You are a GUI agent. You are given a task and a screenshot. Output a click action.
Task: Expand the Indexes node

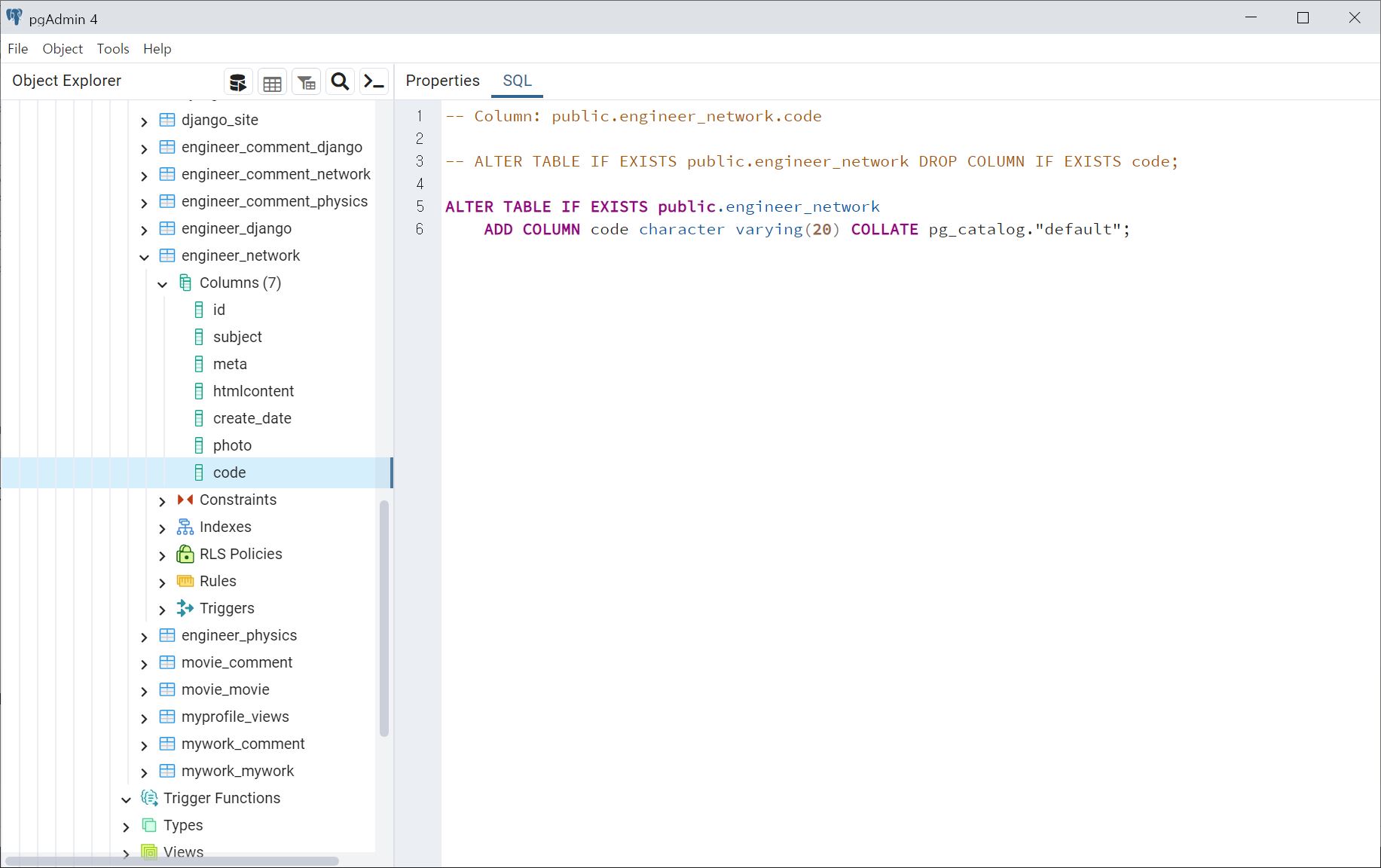(x=162, y=528)
